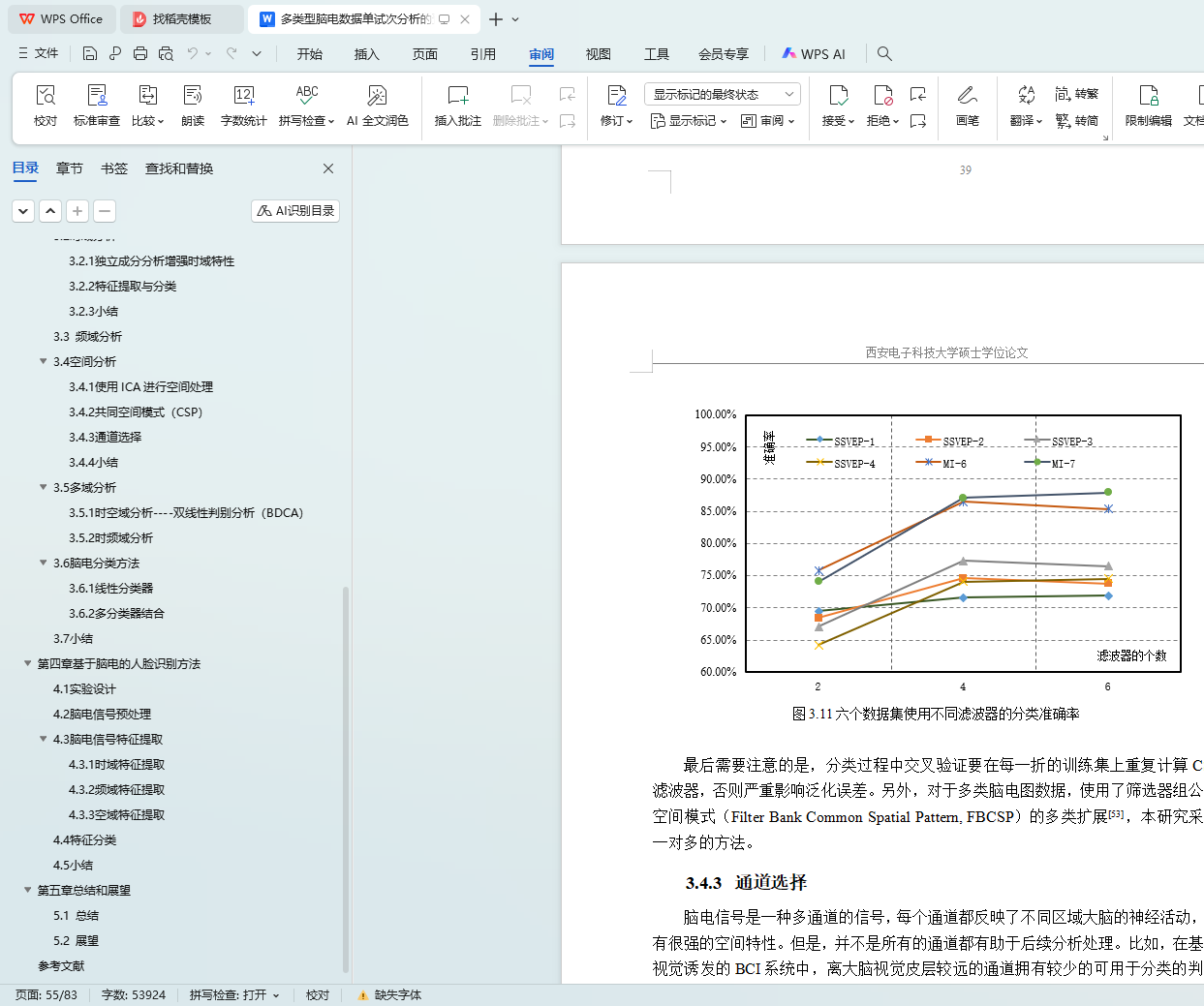Open print preview from the quick access bar
Screen dimensions: 1204x1006
click(166, 53)
